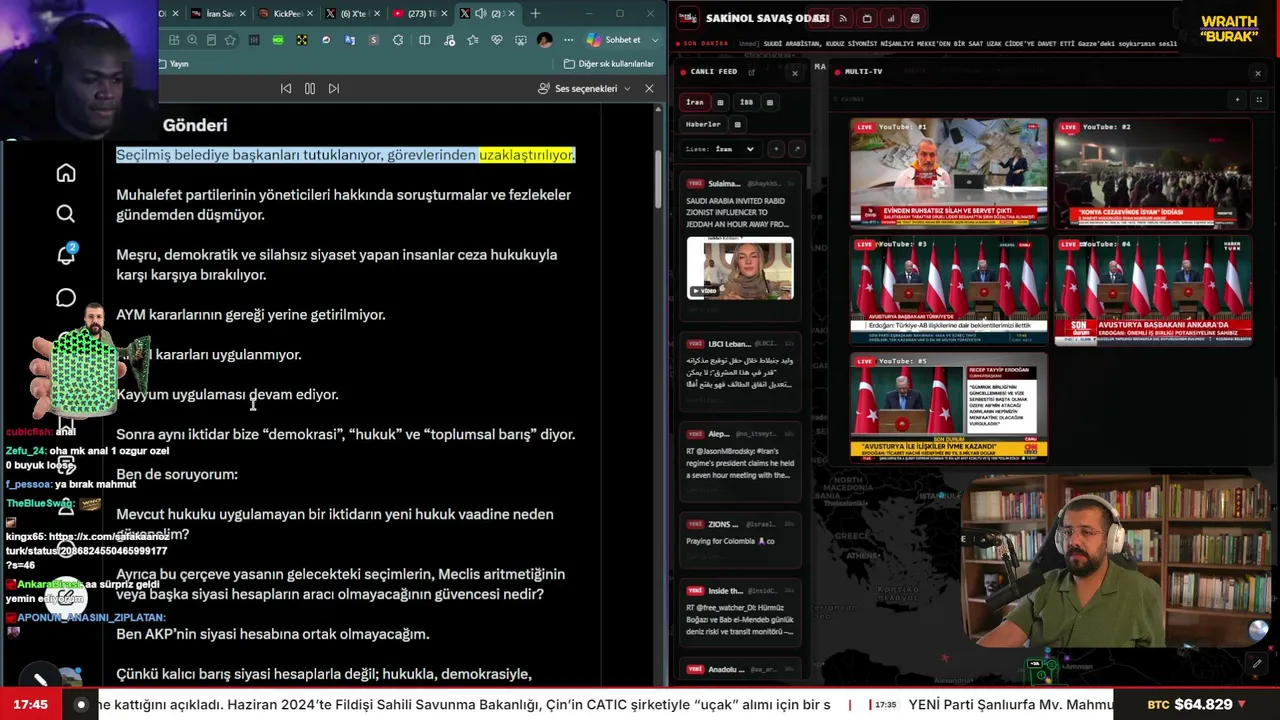
Task: Go to previous paragraph in read aloud
Action: pos(286,88)
